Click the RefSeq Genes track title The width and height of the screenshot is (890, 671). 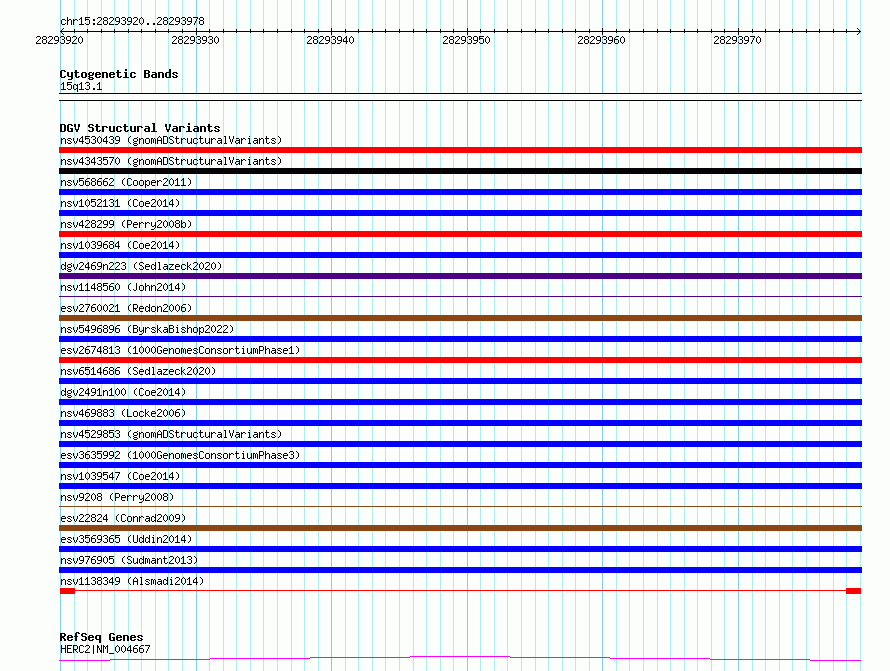point(101,637)
